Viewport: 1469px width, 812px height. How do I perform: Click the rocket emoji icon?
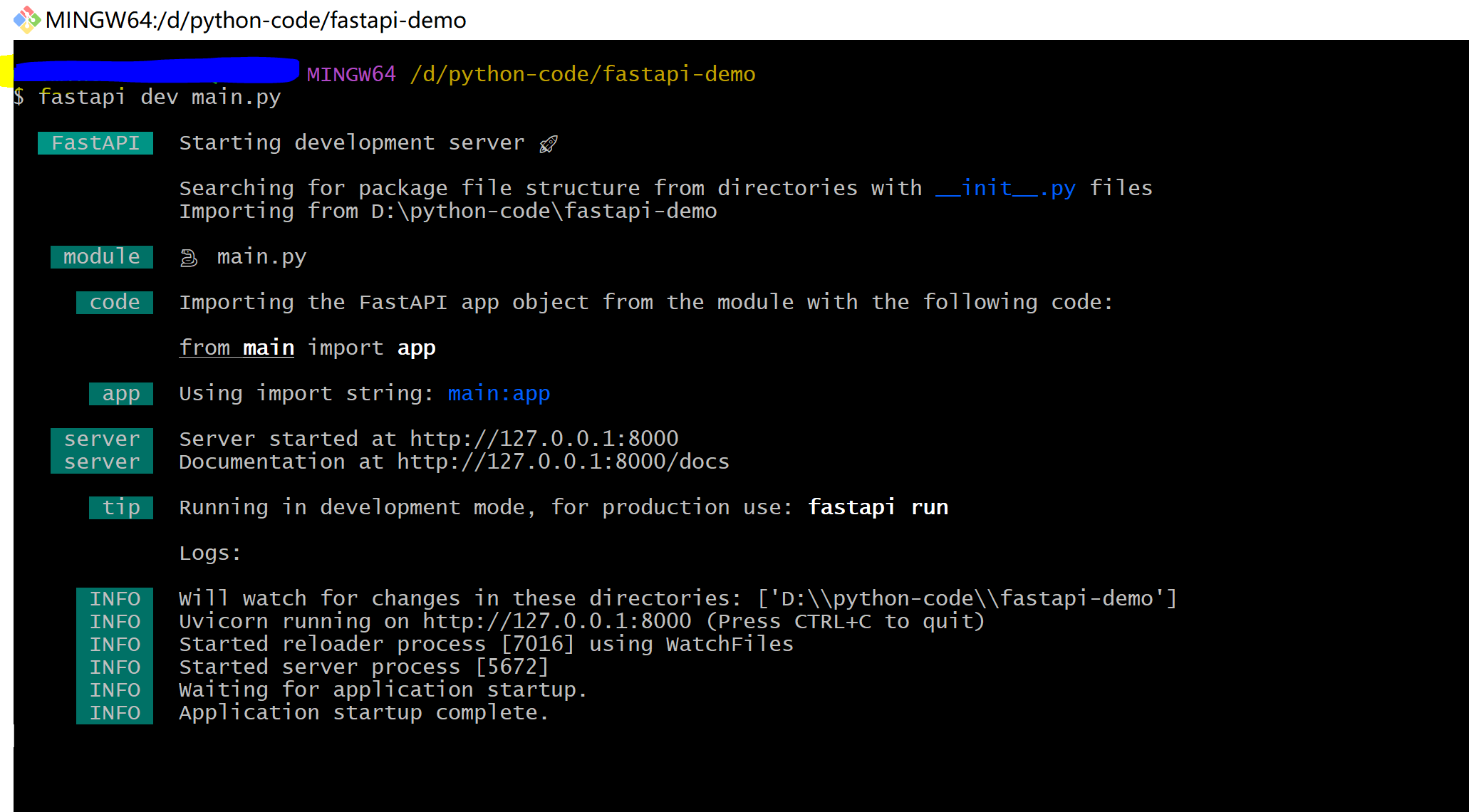tap(548, 144)
